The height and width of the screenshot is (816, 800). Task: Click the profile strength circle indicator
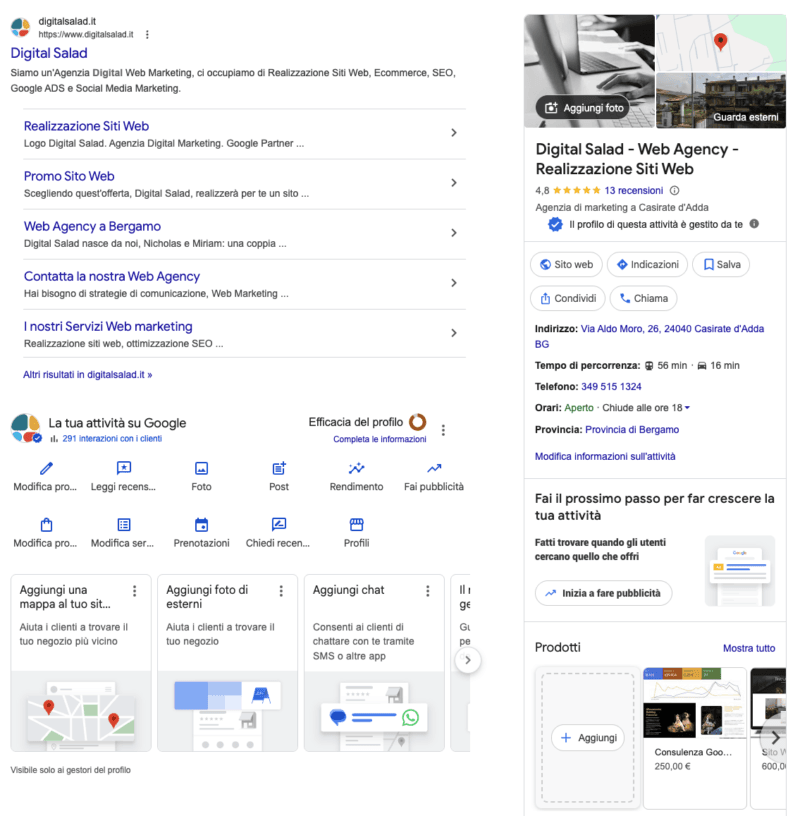(417, 422)
